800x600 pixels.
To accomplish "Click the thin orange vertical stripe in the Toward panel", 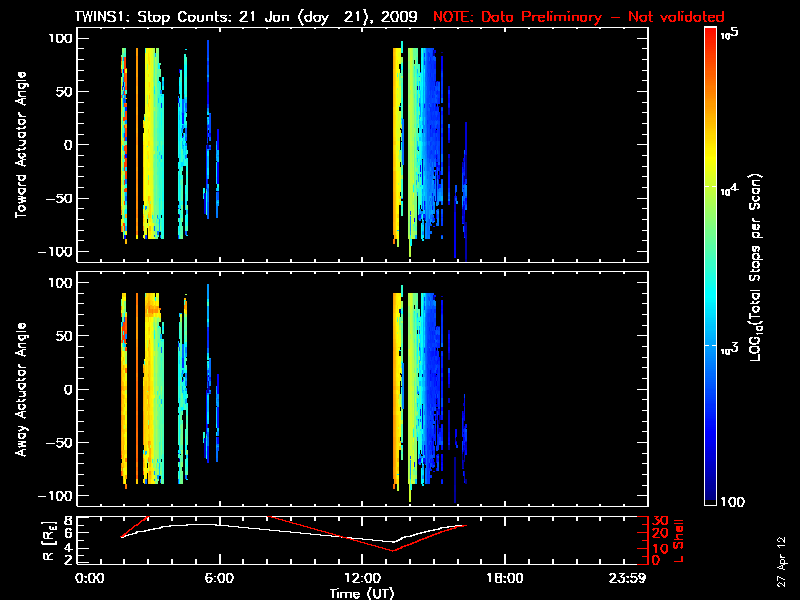I will [136, 140].
